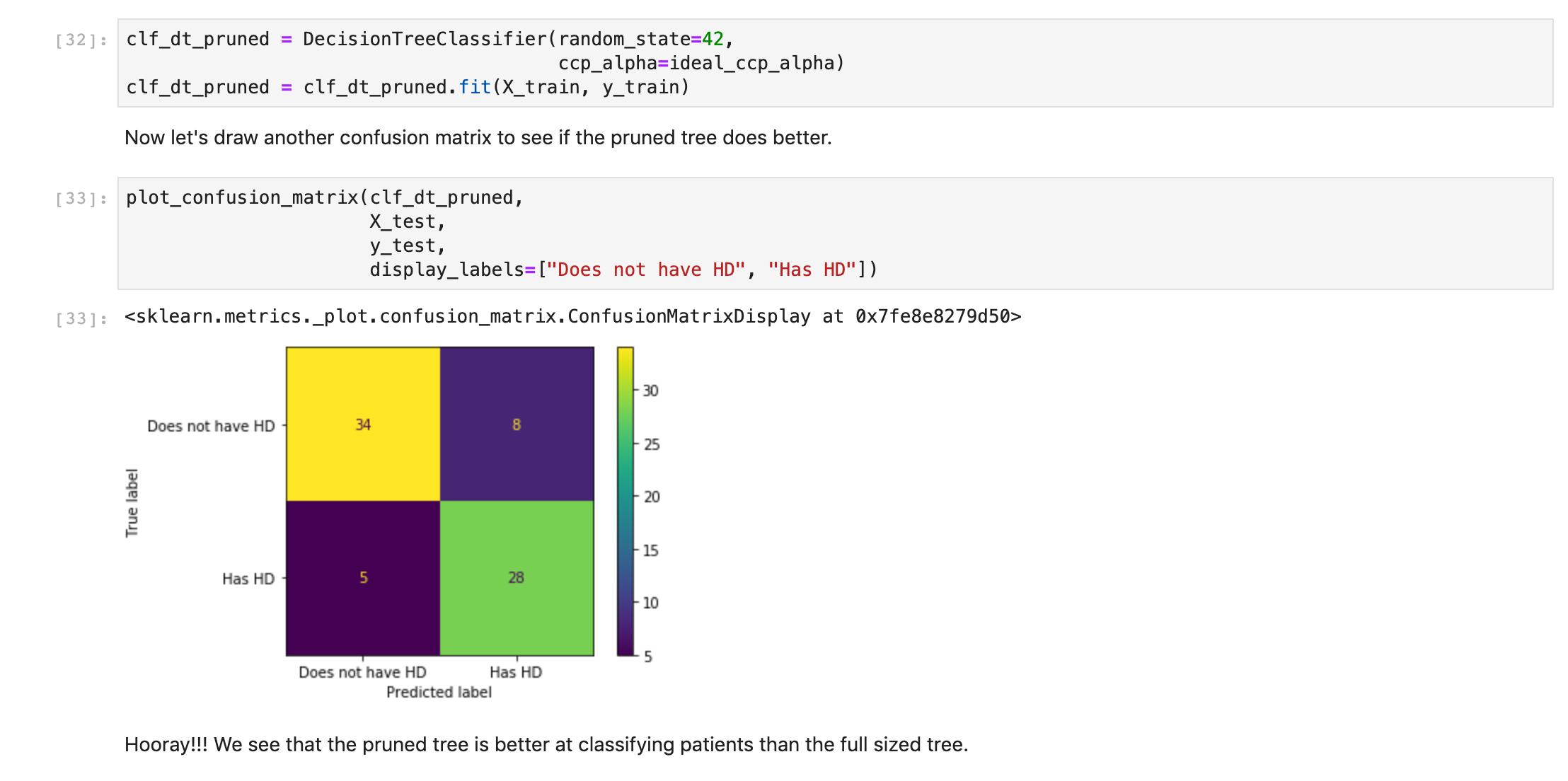Click the "Has HD" string in code
Screen dimensions: 1568x781
tap(812, 270)
